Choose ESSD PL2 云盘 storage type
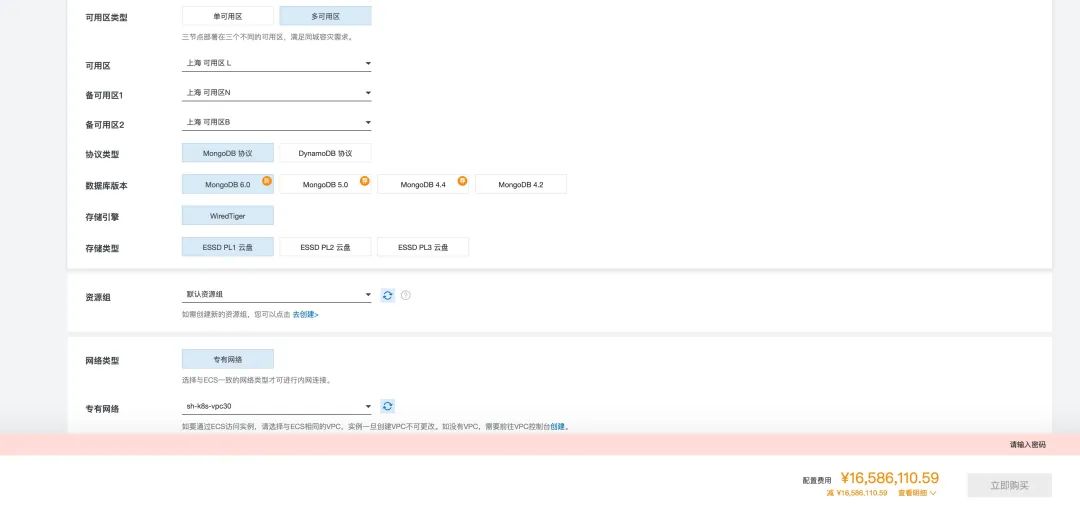 coord(325,247)
